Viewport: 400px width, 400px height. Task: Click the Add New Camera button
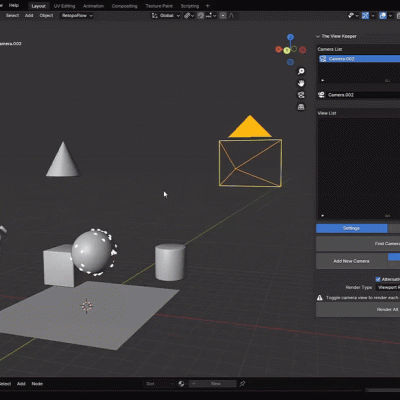[x=351, y=261]
